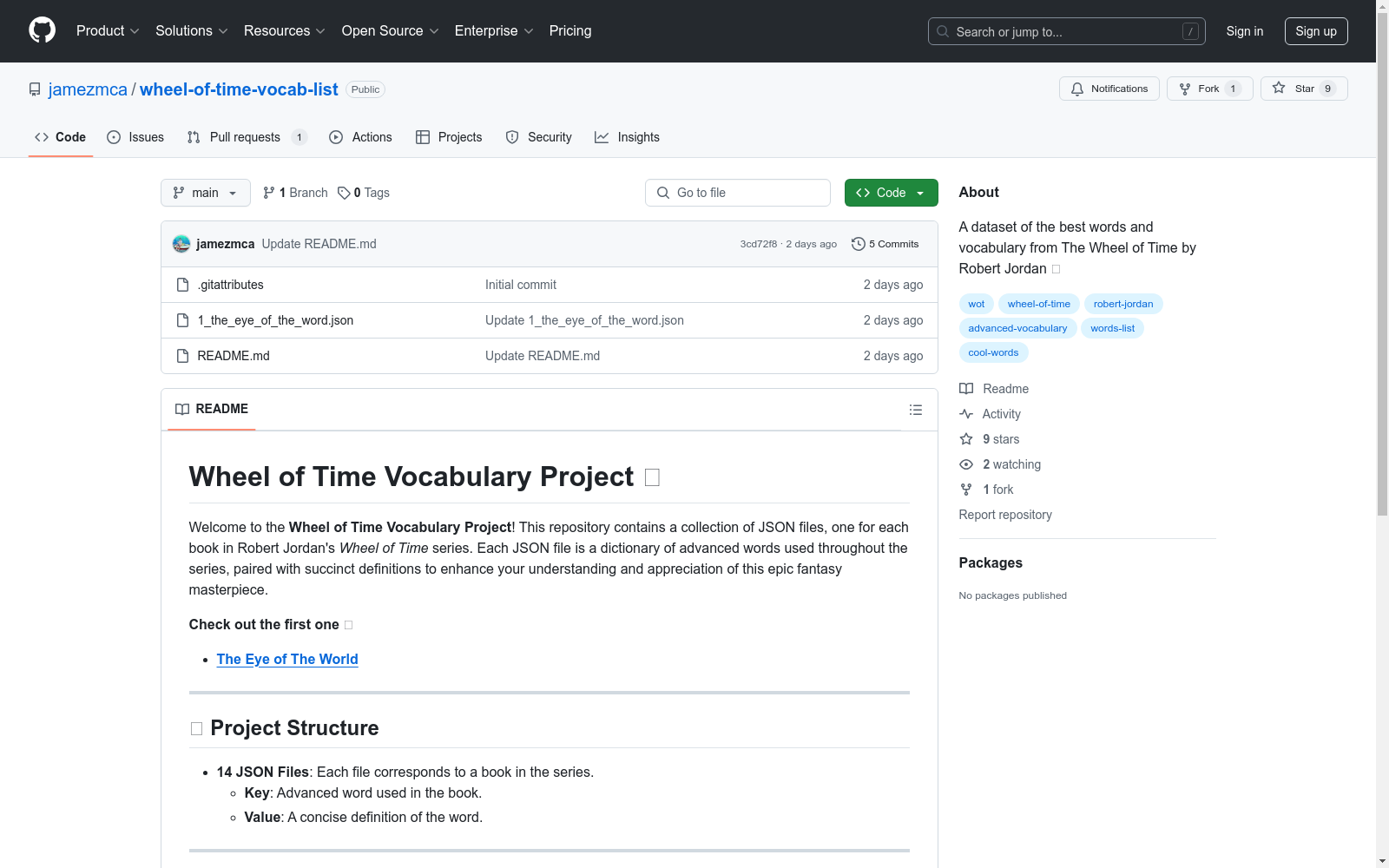Screen dimensions: 1389x868
Task: Open the Projects tab
Action: (x=449, y=137)
